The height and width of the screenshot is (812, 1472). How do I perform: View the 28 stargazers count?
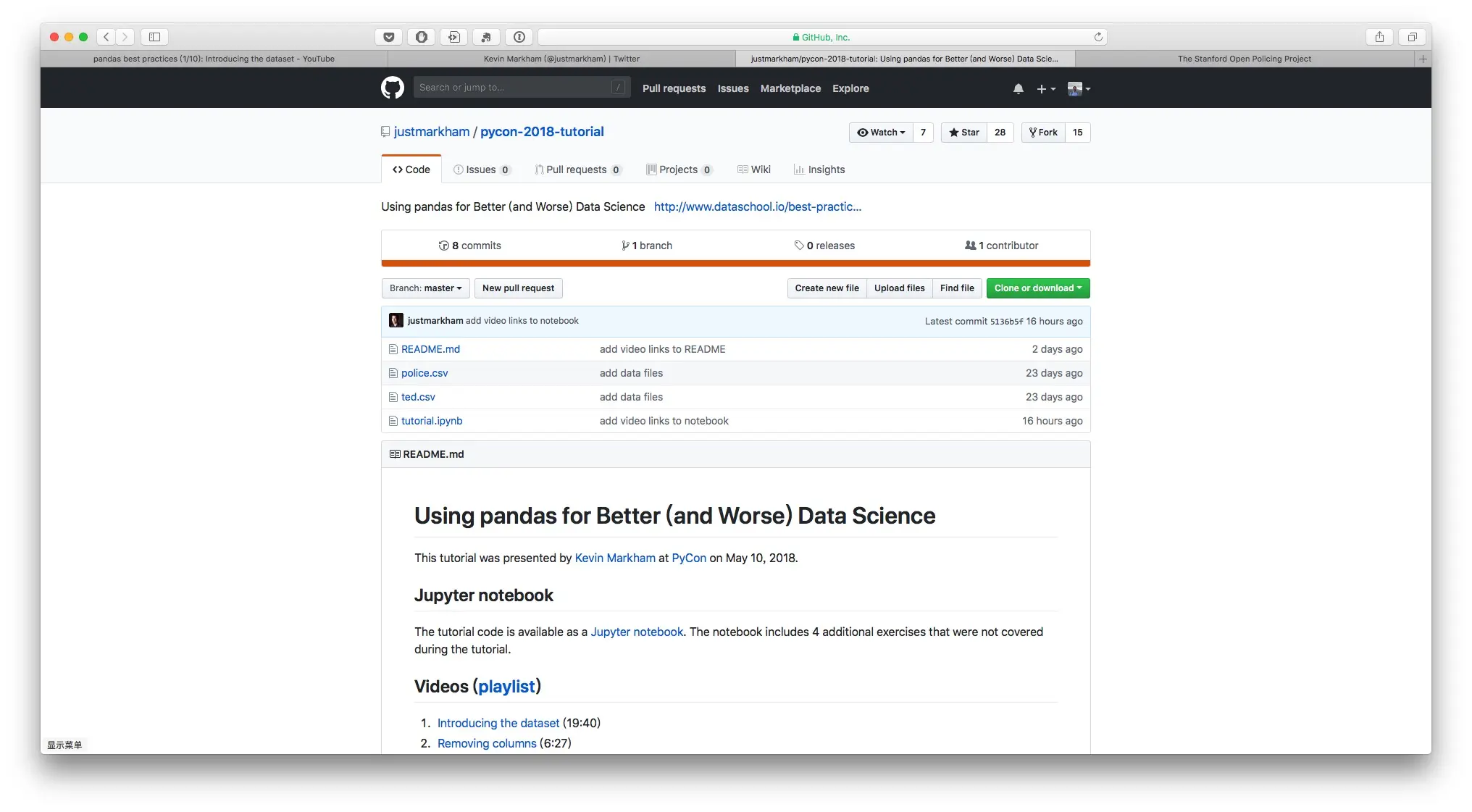pos(1000,133)
